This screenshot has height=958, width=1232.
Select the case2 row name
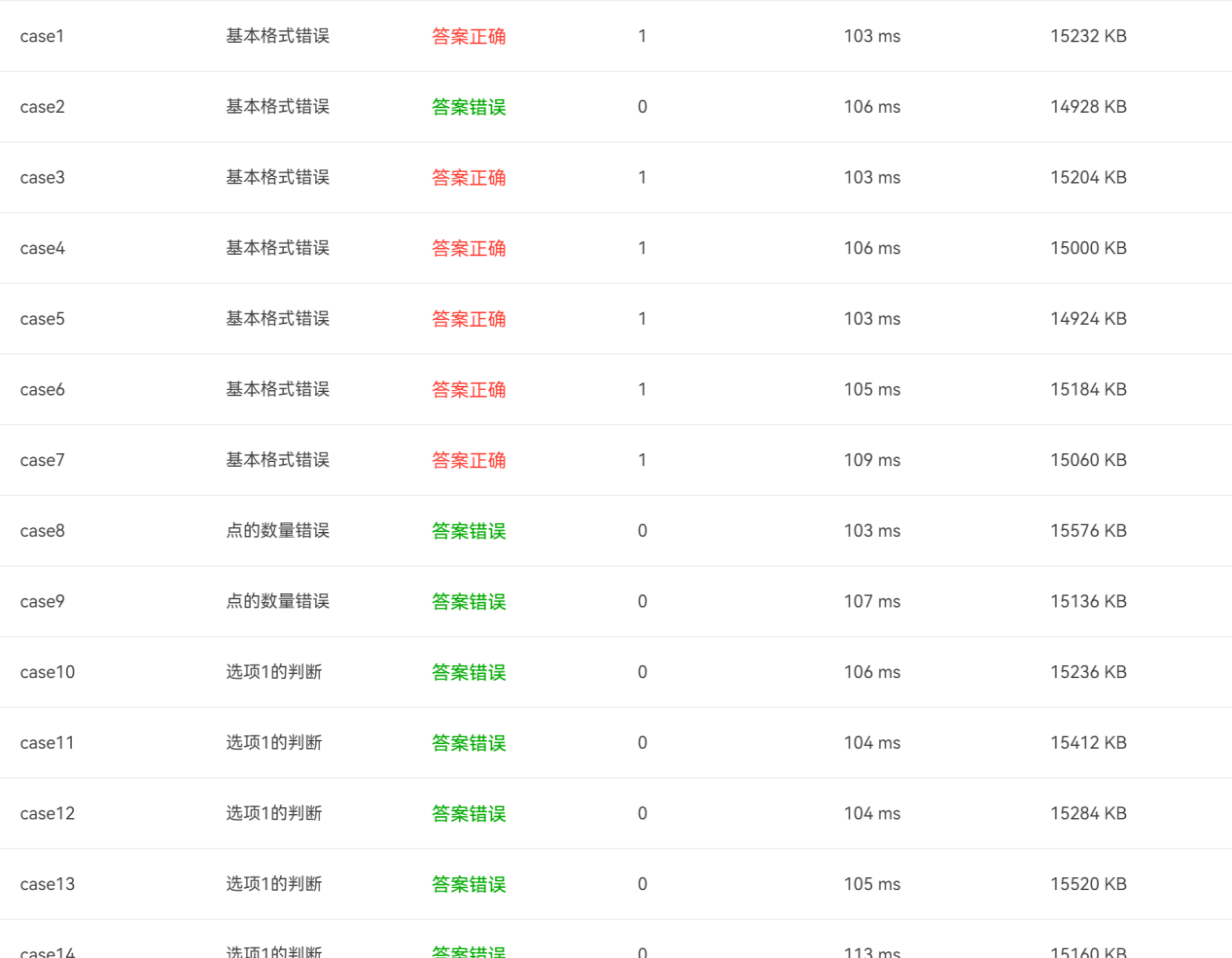(x=42, y=107)
